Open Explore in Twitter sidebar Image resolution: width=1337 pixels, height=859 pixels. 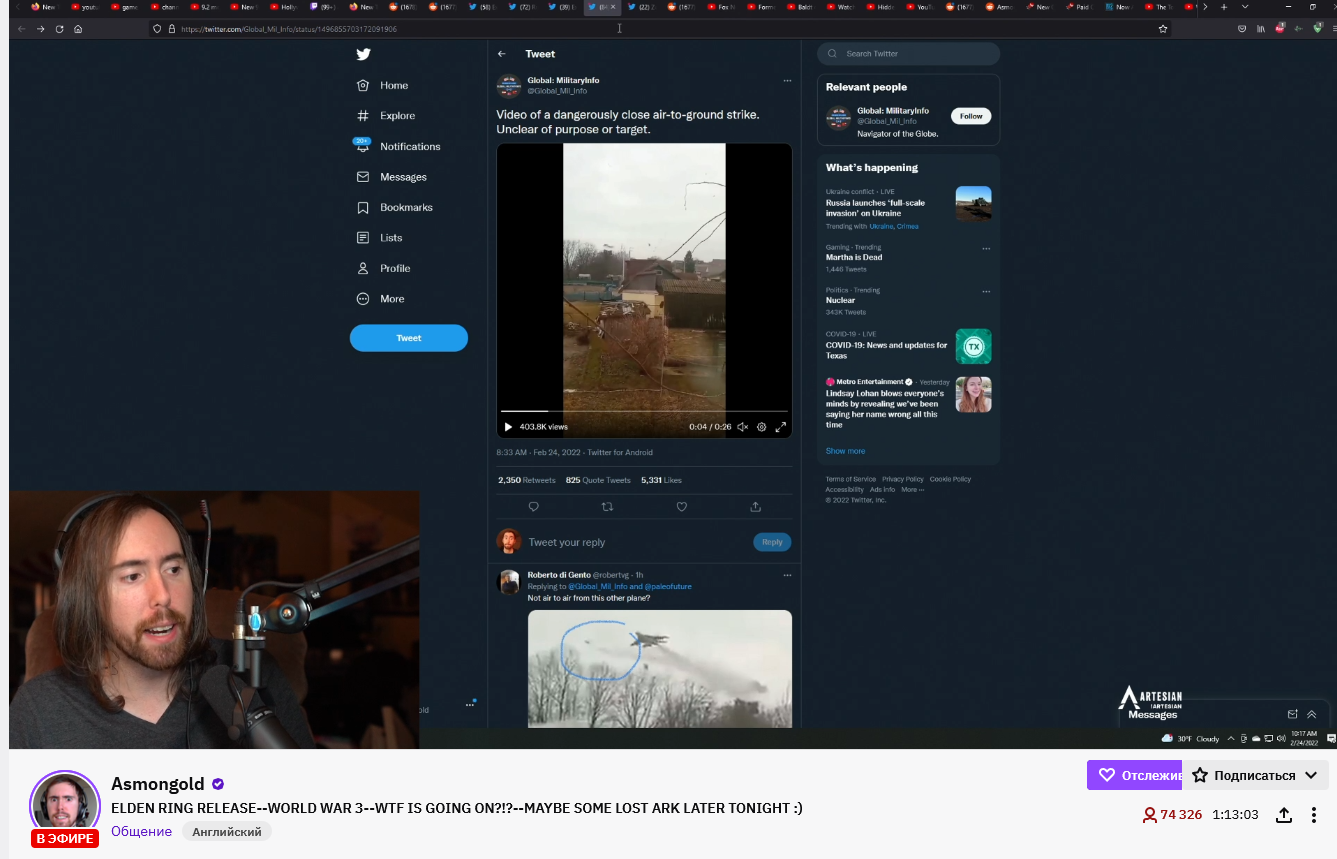[x=386, y=116]
